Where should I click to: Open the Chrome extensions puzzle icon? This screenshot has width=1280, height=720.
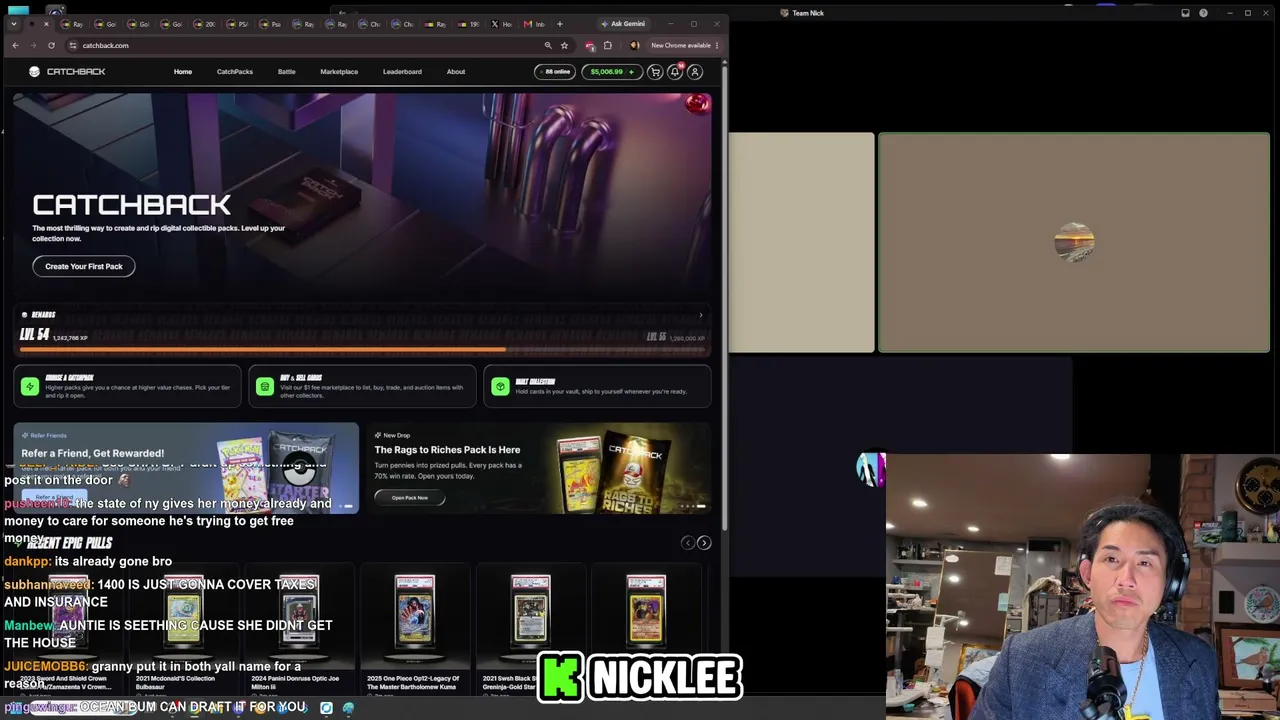pos(607,45)
